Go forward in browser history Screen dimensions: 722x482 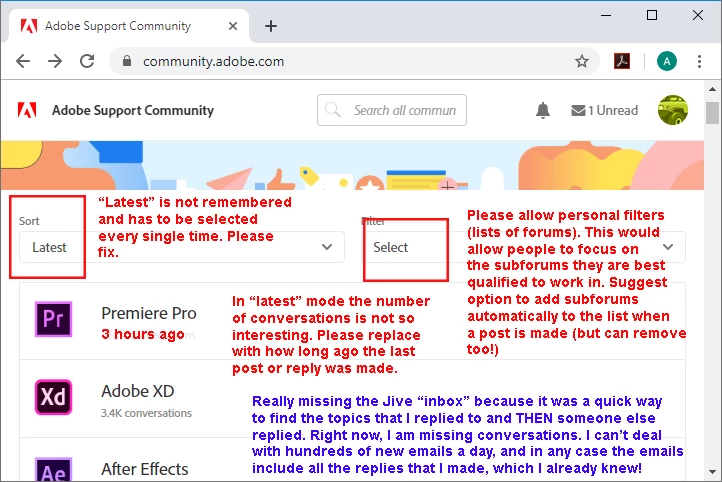(55, 61)
